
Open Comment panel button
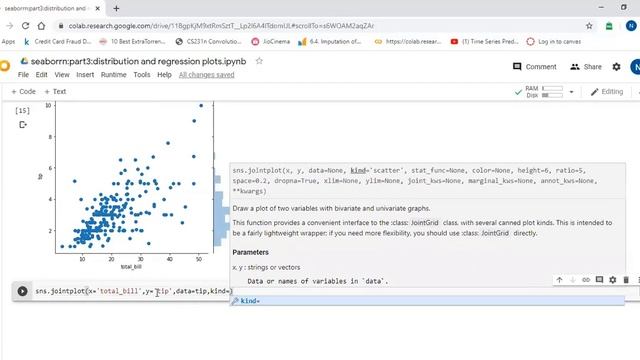(x=535, y=67)
